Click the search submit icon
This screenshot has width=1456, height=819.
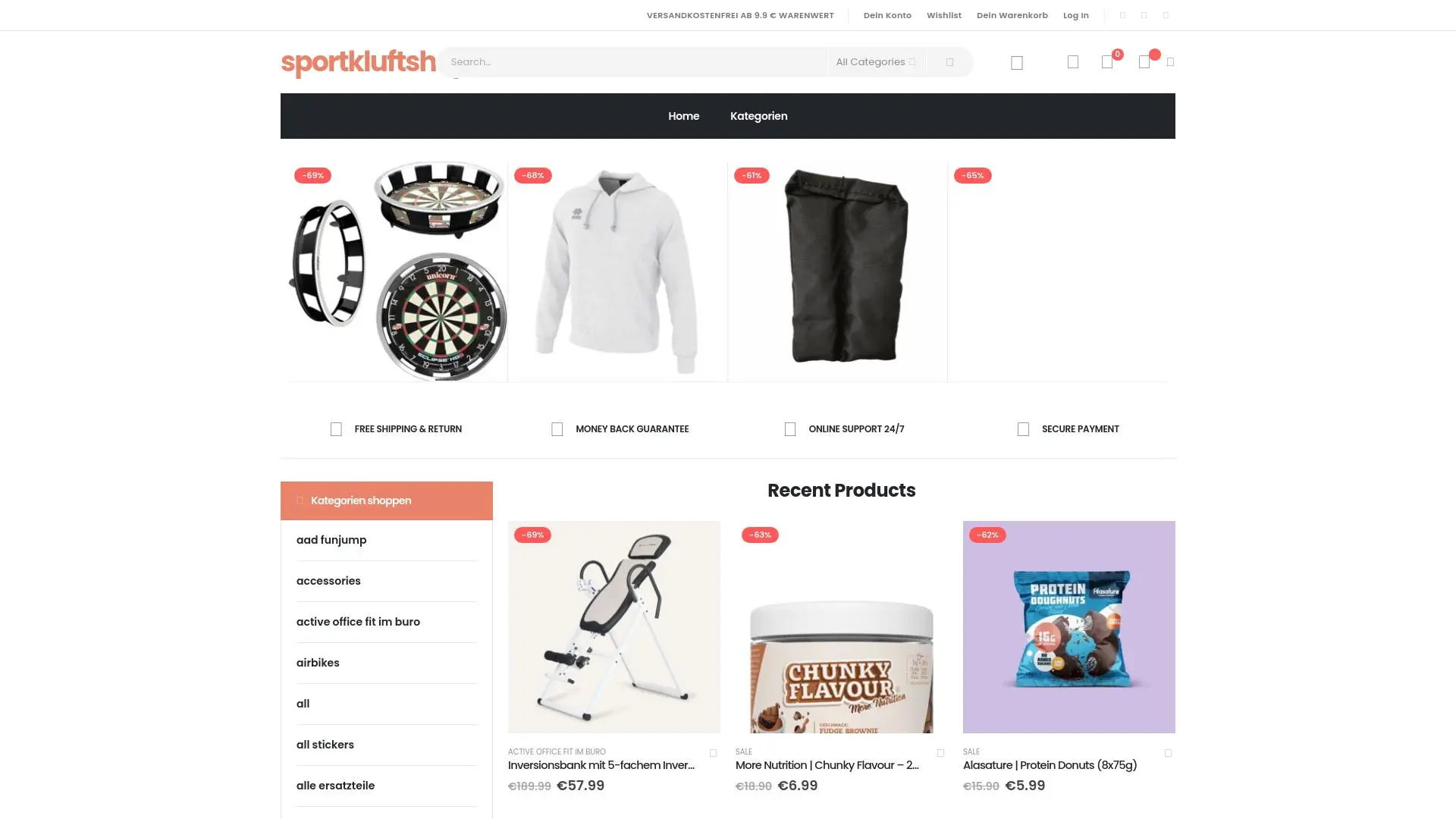pos(949,62)
